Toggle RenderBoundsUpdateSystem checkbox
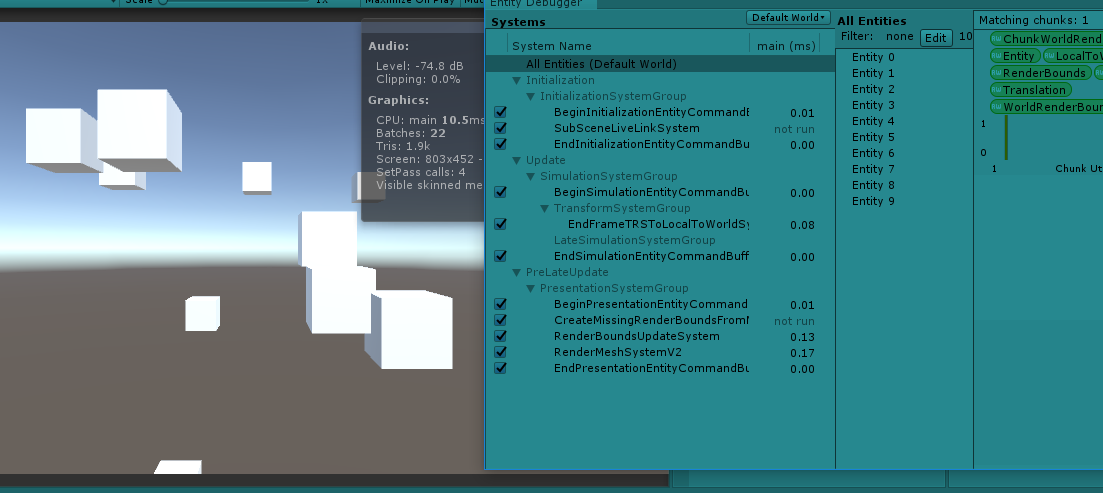 click(500, 336)
